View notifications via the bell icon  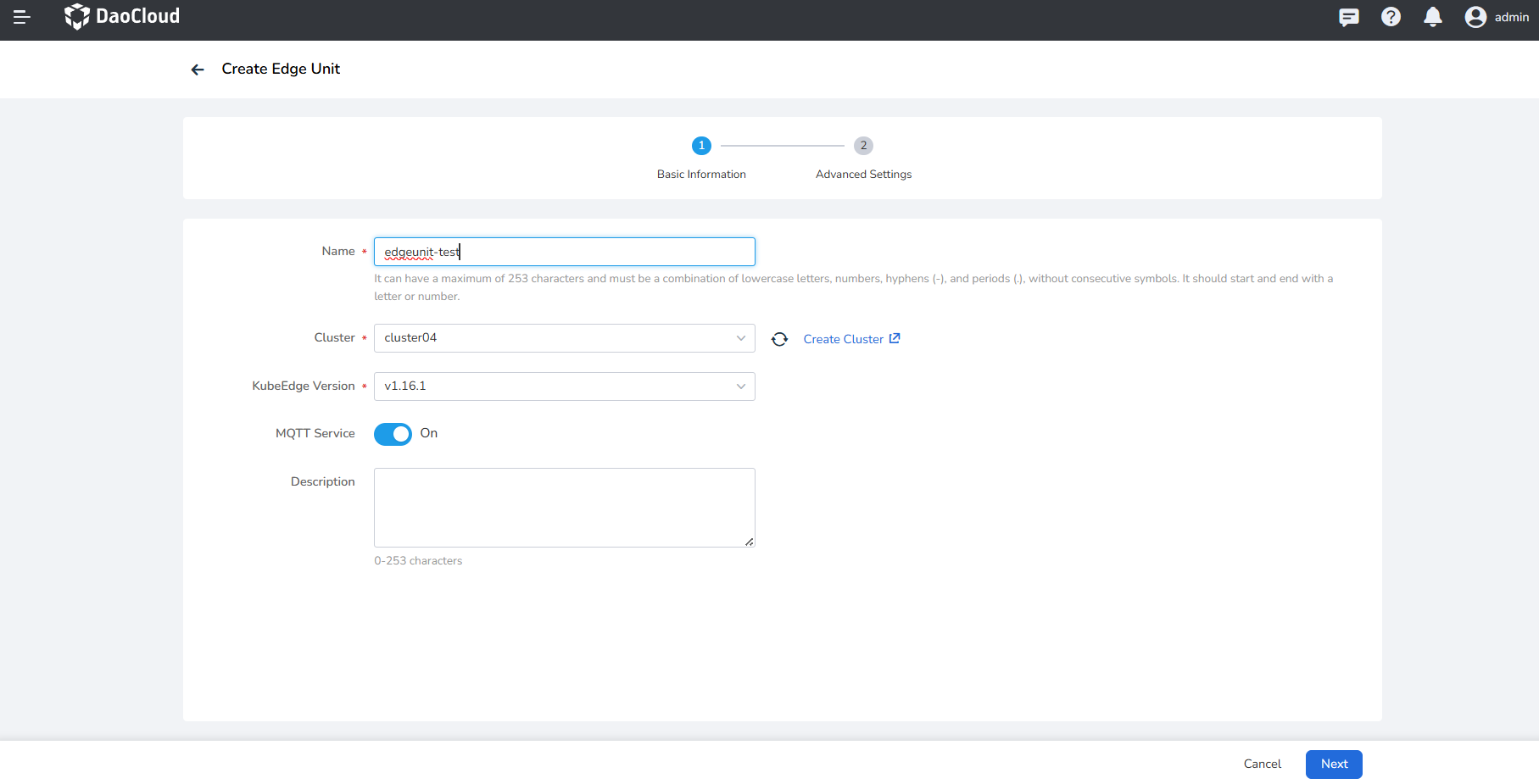(x=1433, y=17)
